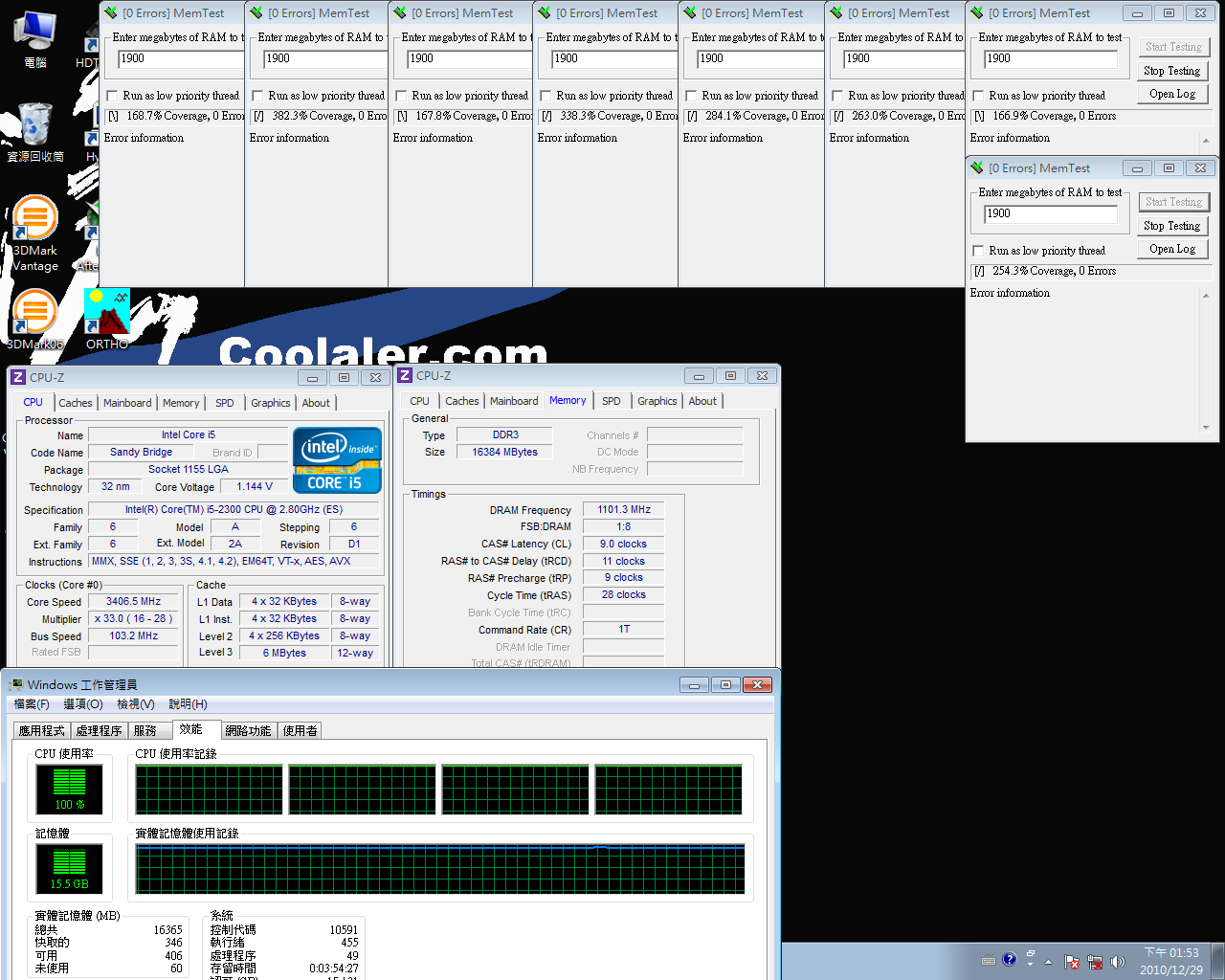Viewport: 1225px width, 980px height.
Task: Click the blue help tray icon
Action: pyautogui.click(x=1010, y=959)
